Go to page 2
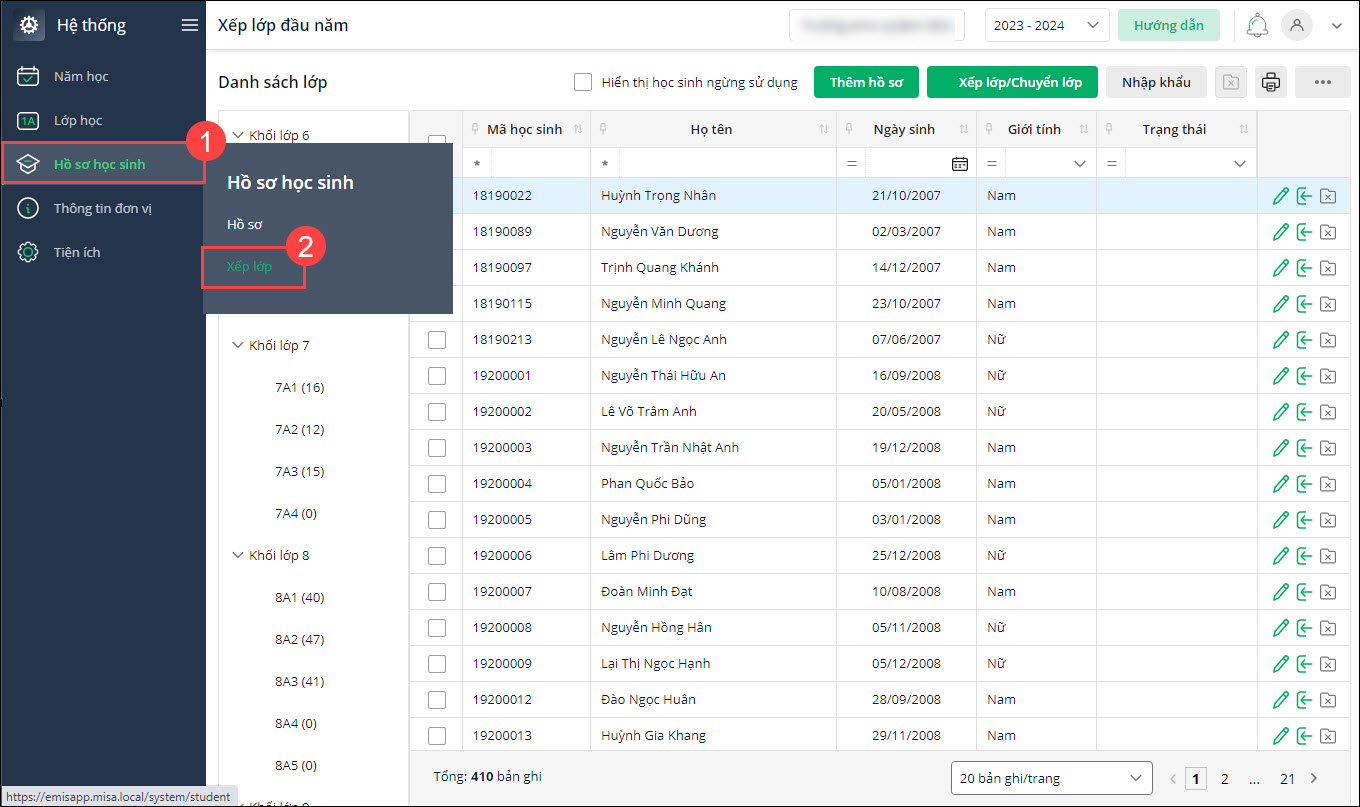This screenshot has width=1360, height=807. 1224,778
